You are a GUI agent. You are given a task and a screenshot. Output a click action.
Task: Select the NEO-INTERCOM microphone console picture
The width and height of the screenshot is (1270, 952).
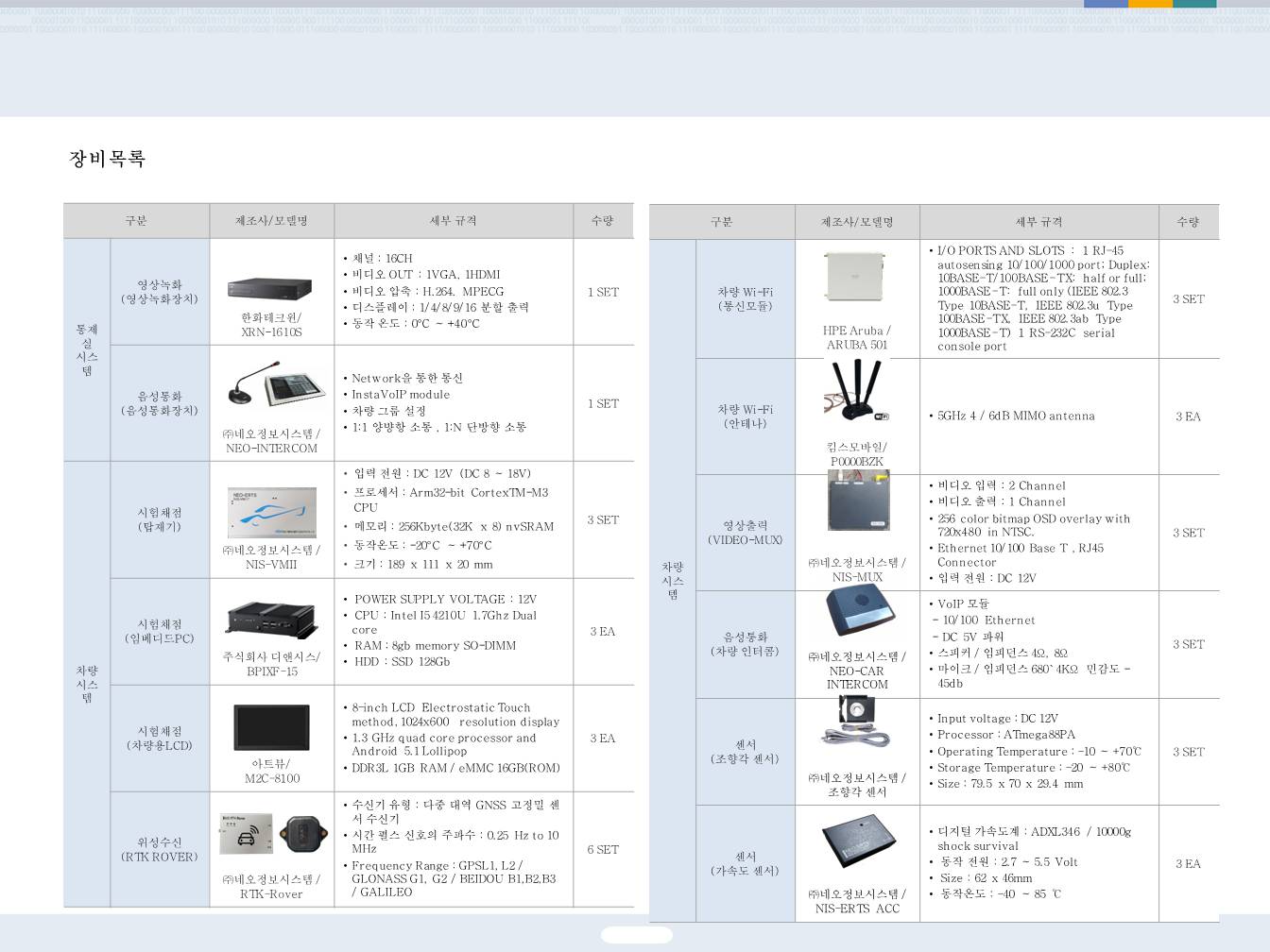pos(272,387)
